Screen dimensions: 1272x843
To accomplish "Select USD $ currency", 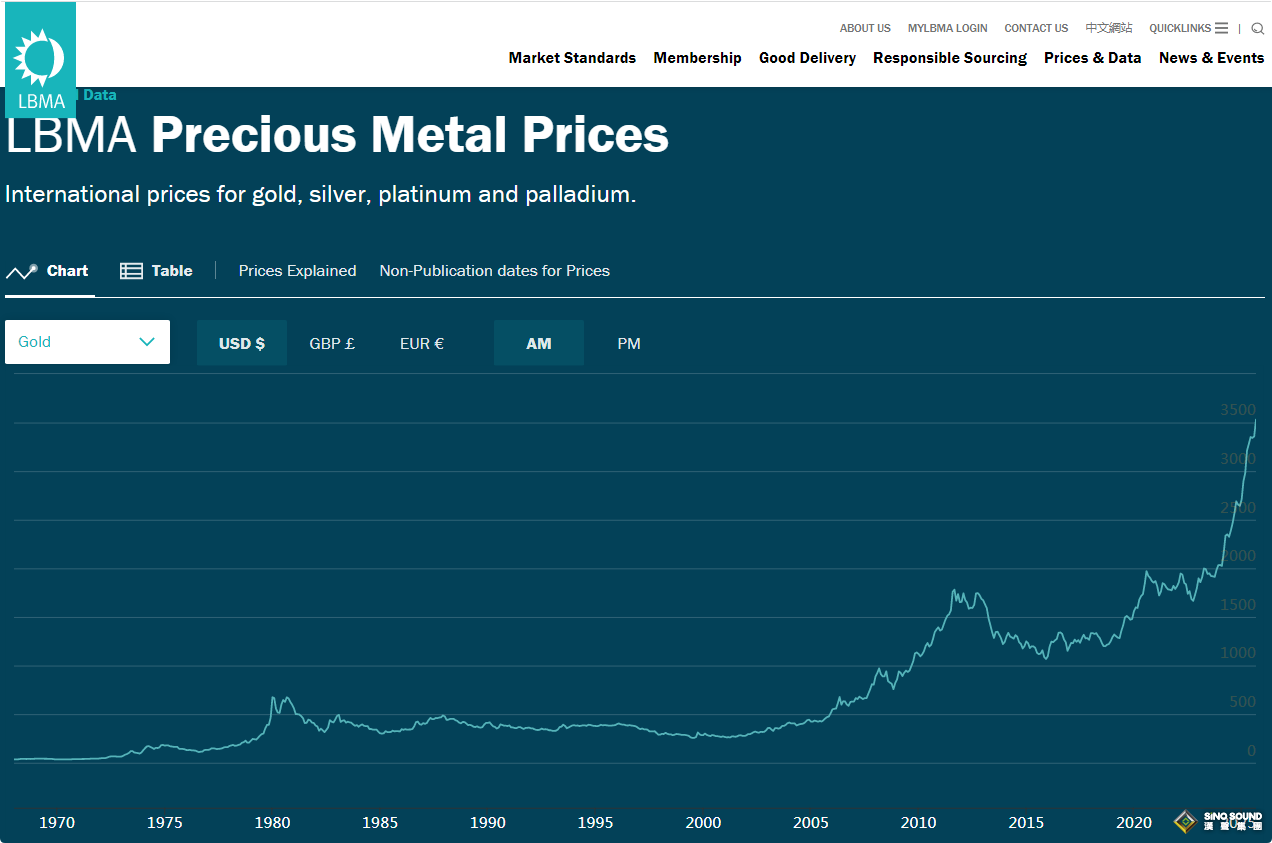I will click(x=242, y=343).
